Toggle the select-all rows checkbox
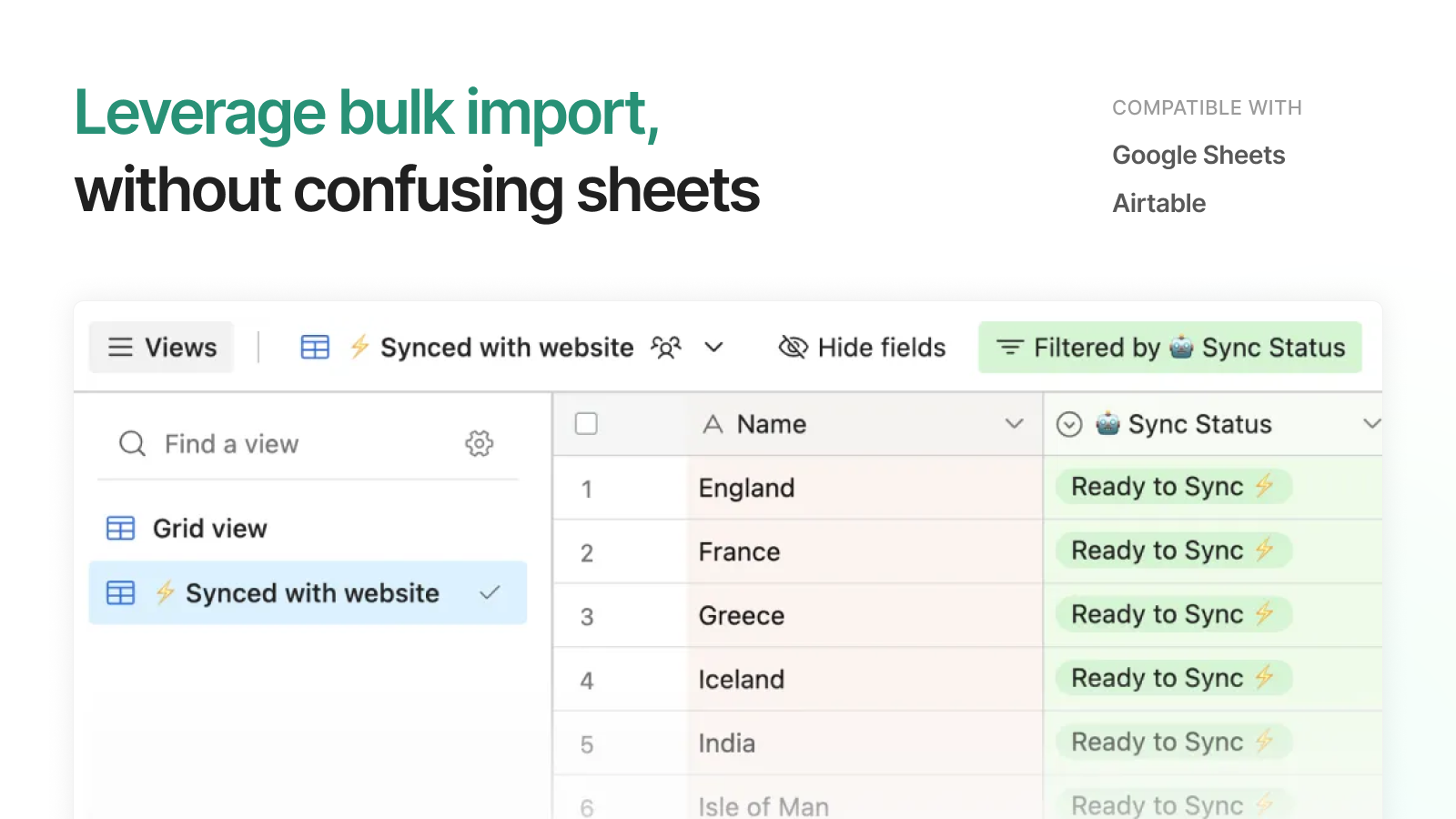Screen dimensions: 1456x819 pyautogui.click(x=587, y=423)
